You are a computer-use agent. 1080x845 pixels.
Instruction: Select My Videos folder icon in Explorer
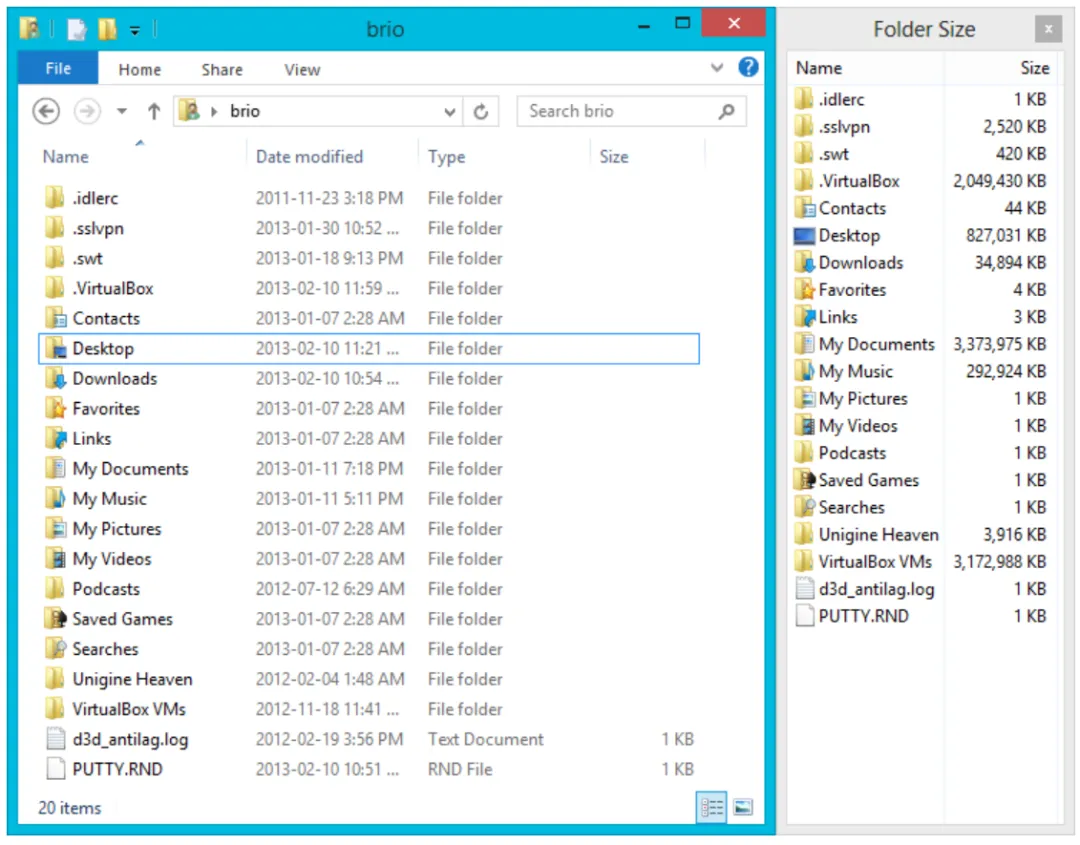[55, 559]
